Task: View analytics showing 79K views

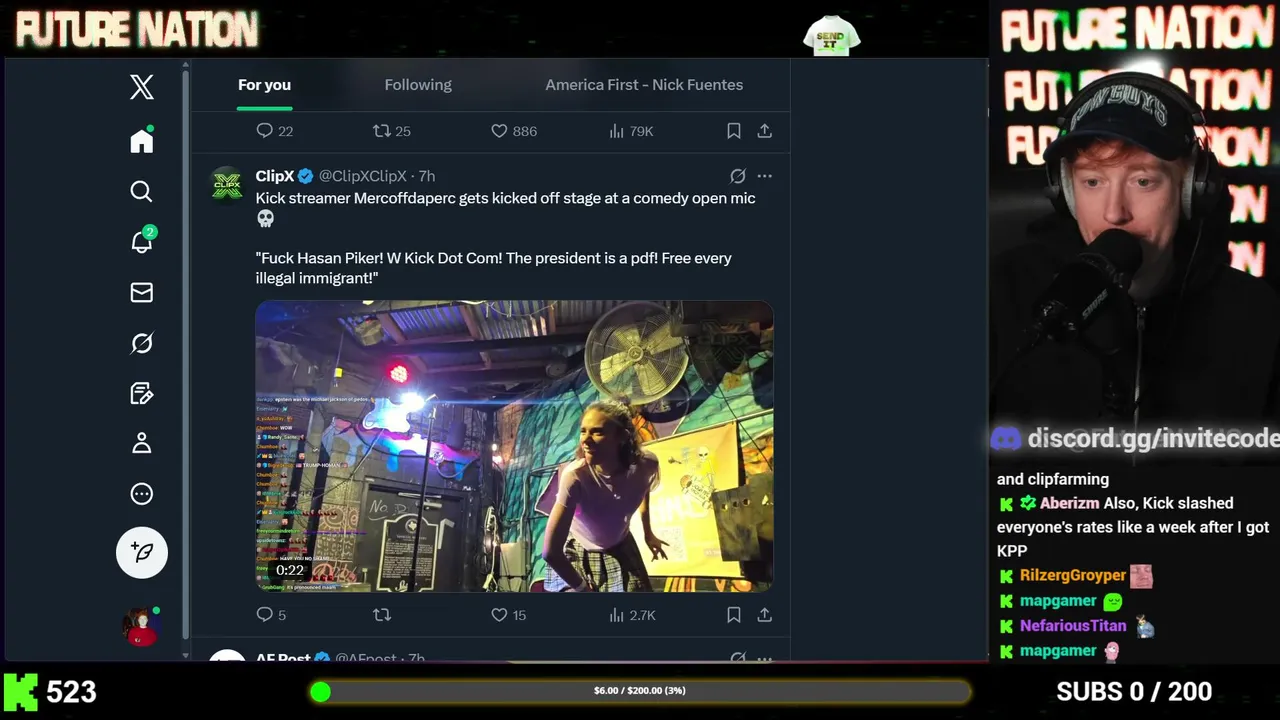Action: coord(631,131)
